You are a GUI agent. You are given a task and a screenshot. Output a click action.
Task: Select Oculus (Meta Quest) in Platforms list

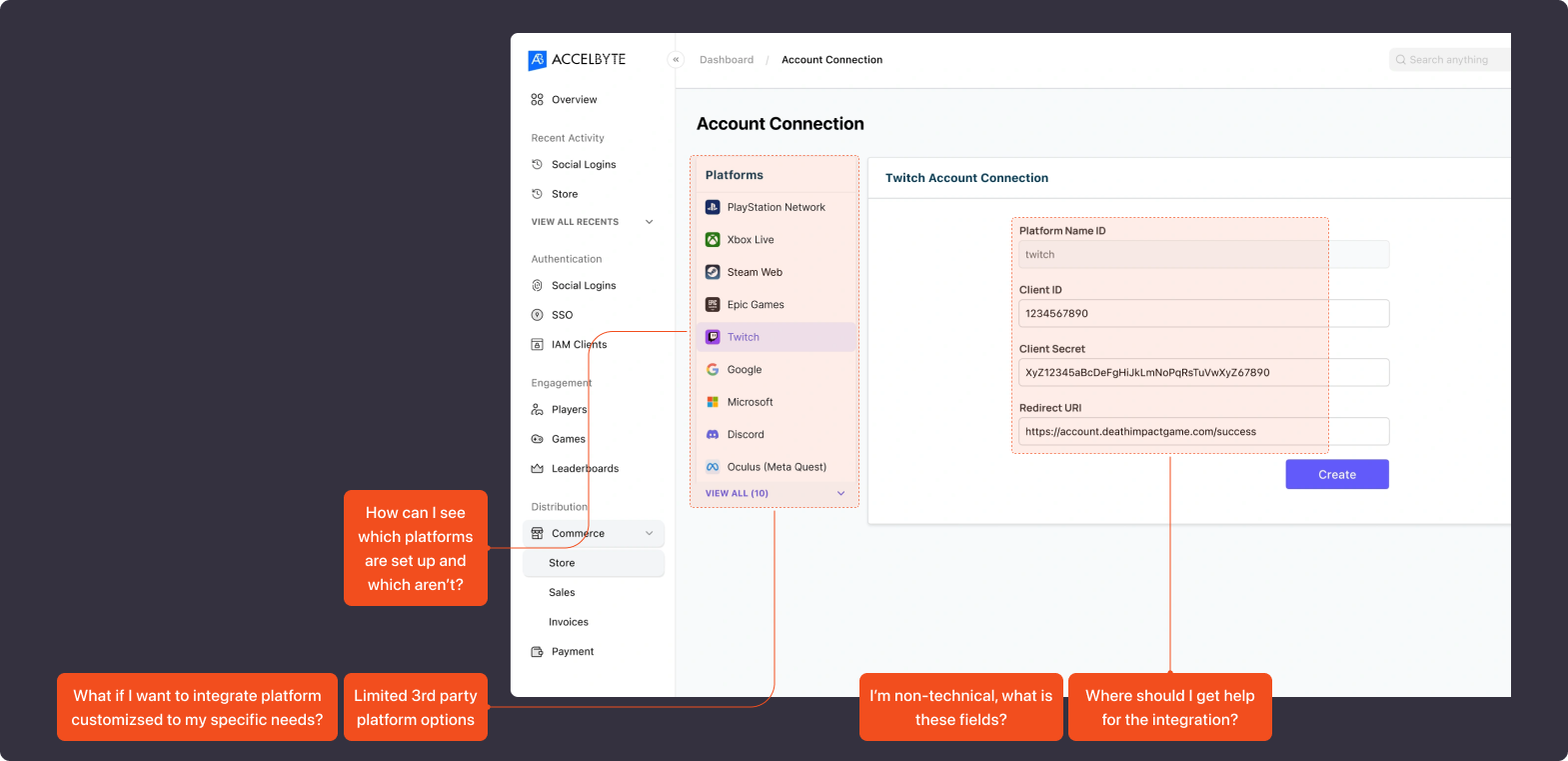click(x=776, y=467)
